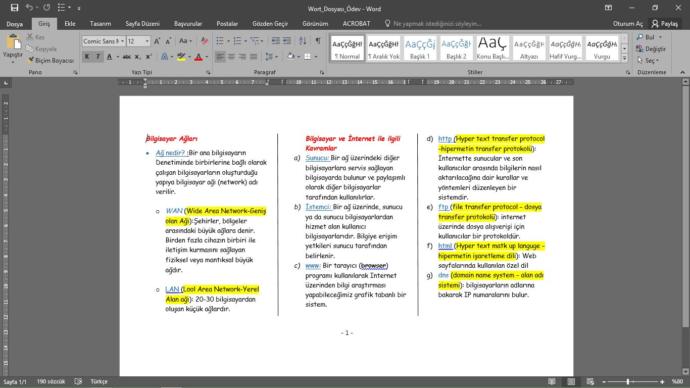Click the zoom in plus icon
The height and width of the screenshot is (388, 690).
coord(662,382)
